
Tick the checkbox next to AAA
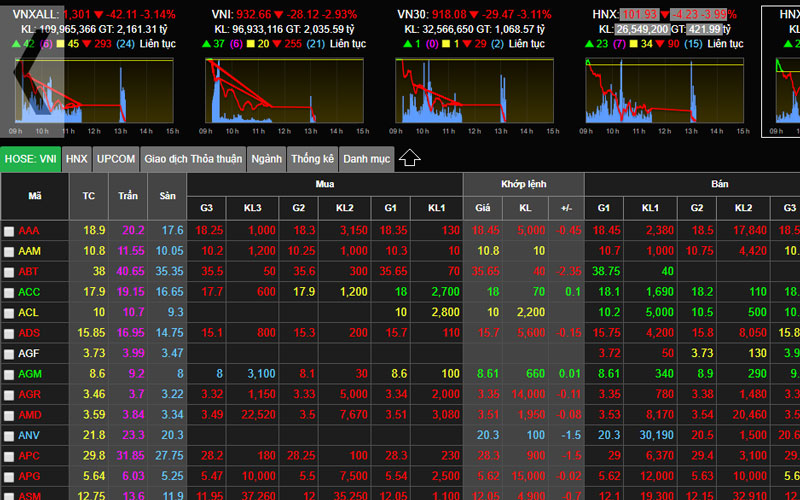[9, 230]
